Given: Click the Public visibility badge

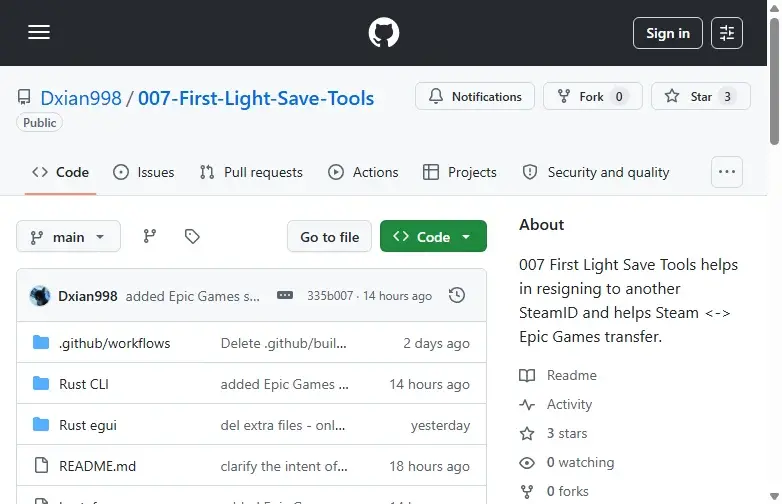Looking at the screenshot, I should [x=39, y=123].
